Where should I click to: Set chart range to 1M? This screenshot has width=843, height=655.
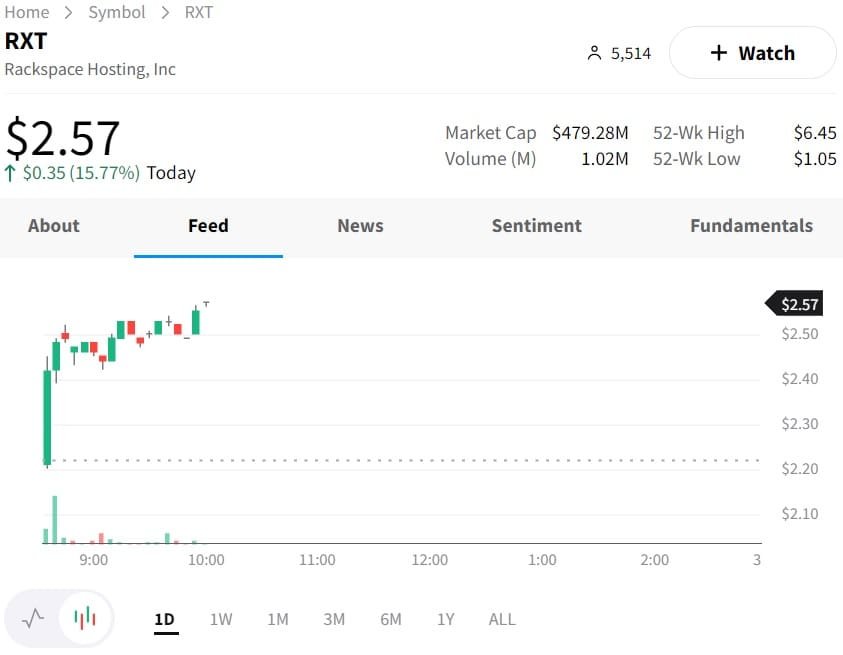click(x=278, y=619)
